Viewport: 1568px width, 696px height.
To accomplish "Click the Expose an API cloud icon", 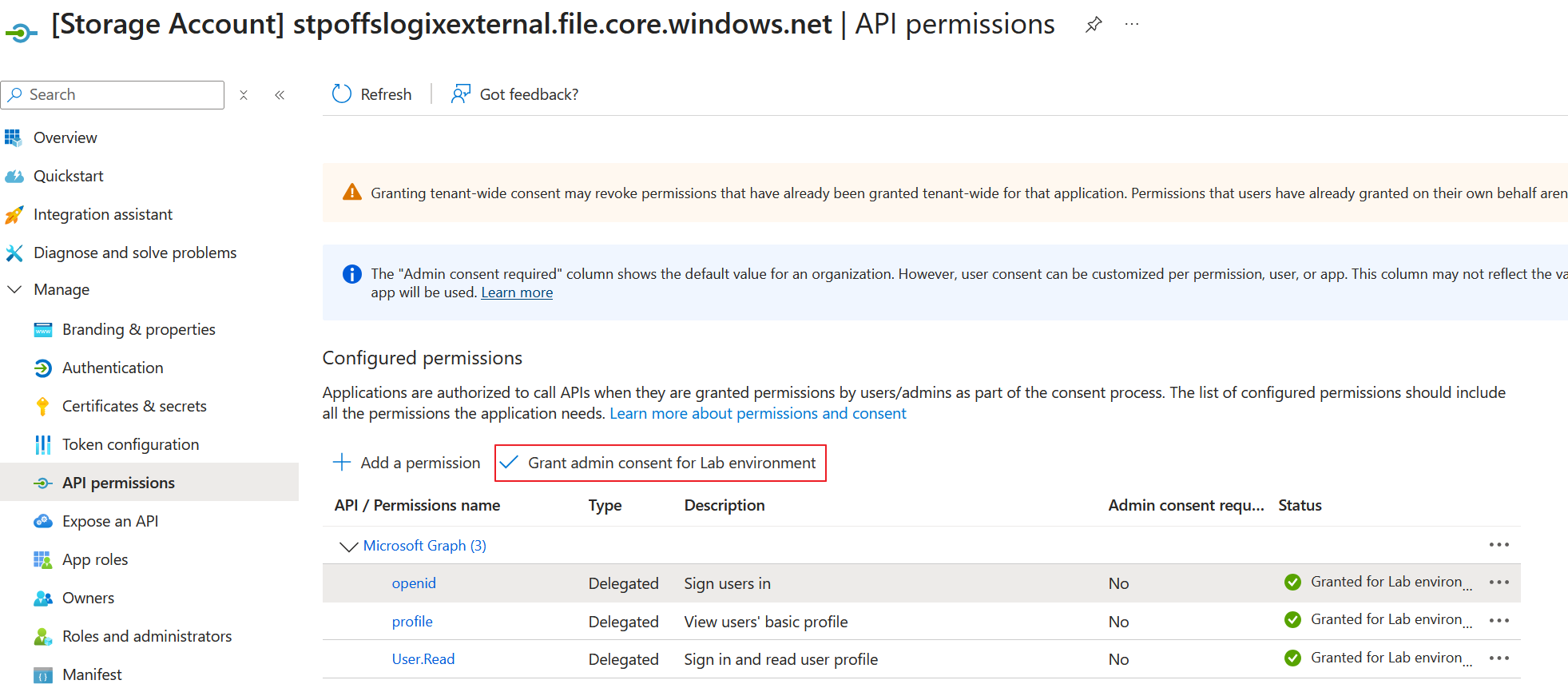I will point(43,521).
